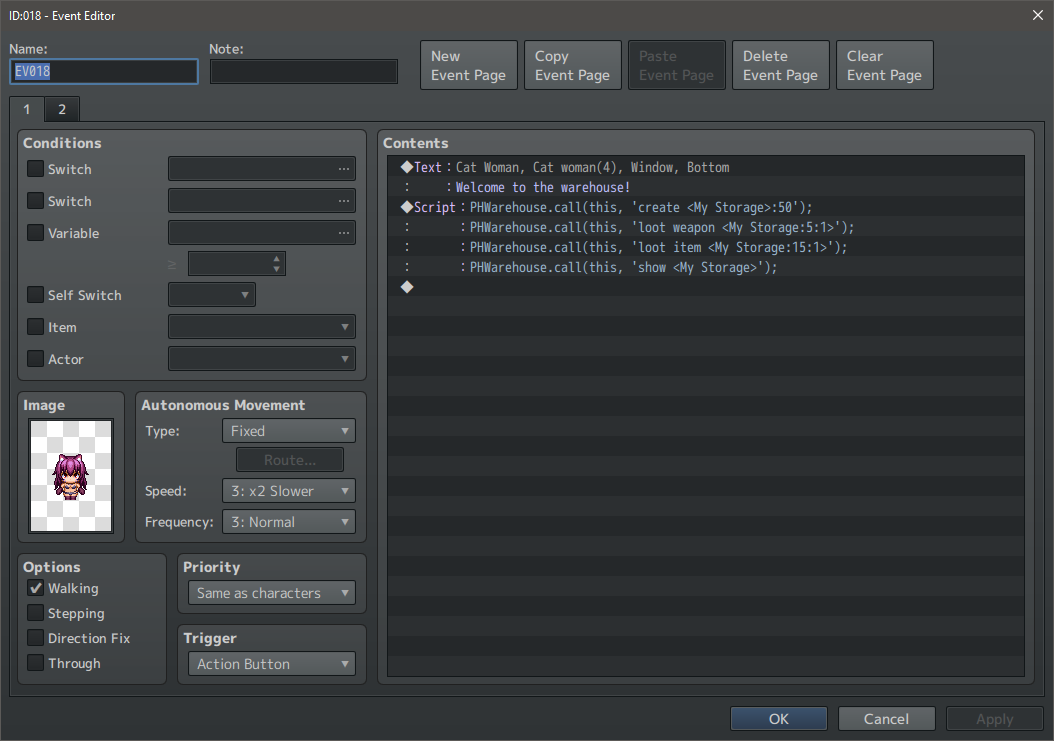Click the Note input field

(304, 71)
